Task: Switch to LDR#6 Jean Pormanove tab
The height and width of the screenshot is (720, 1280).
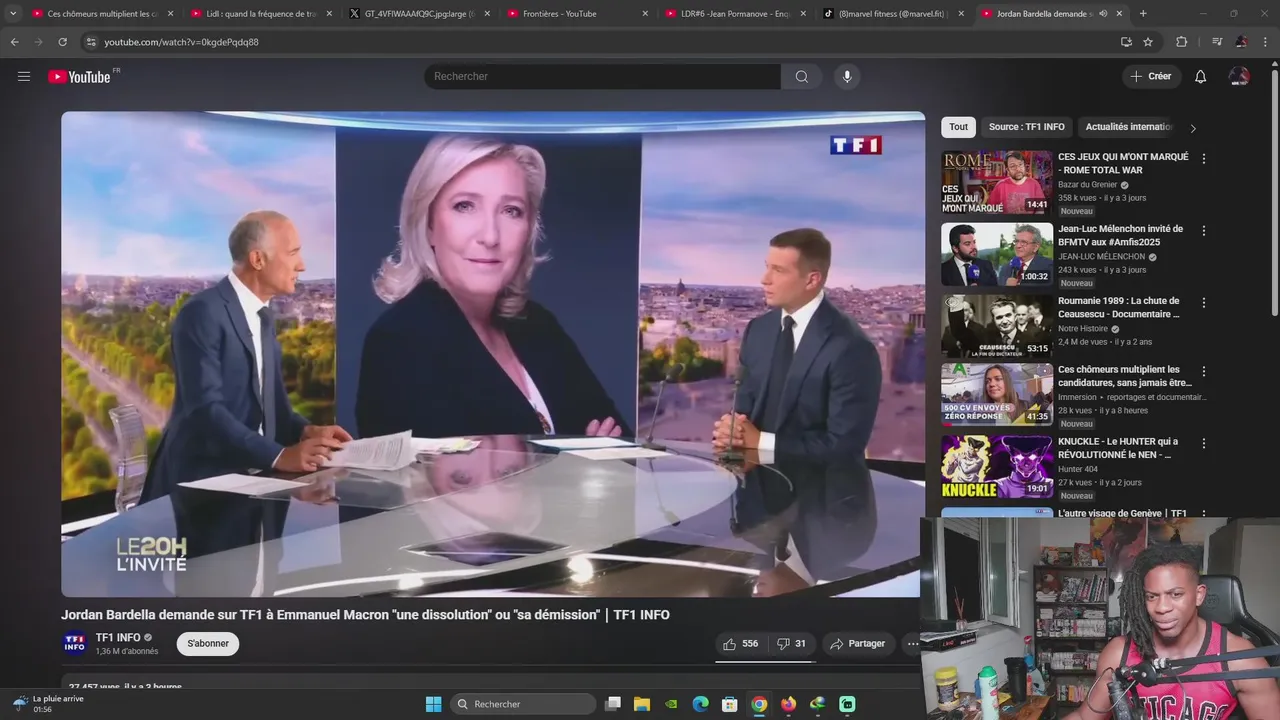Action: pyautogui.click(x=733, y=14)
